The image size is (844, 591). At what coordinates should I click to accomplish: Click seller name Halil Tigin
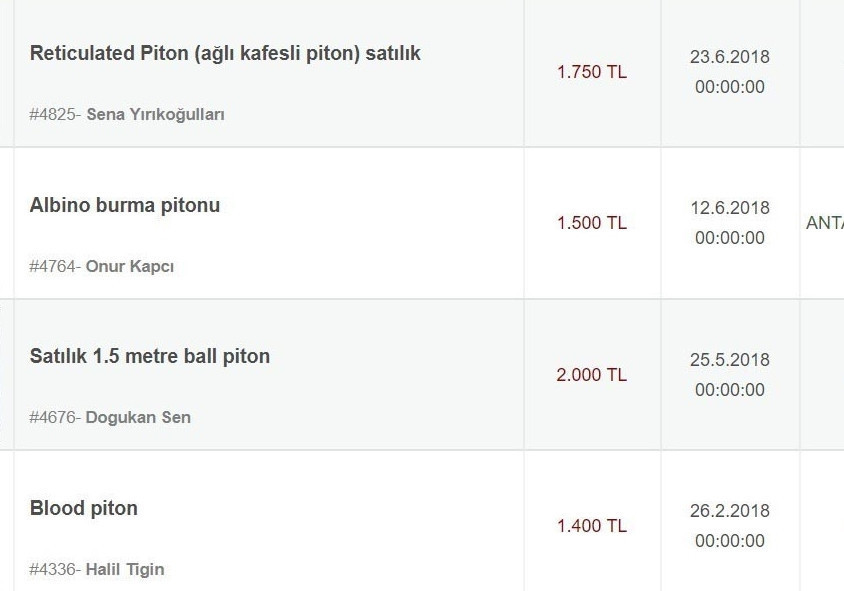point(125,569)
